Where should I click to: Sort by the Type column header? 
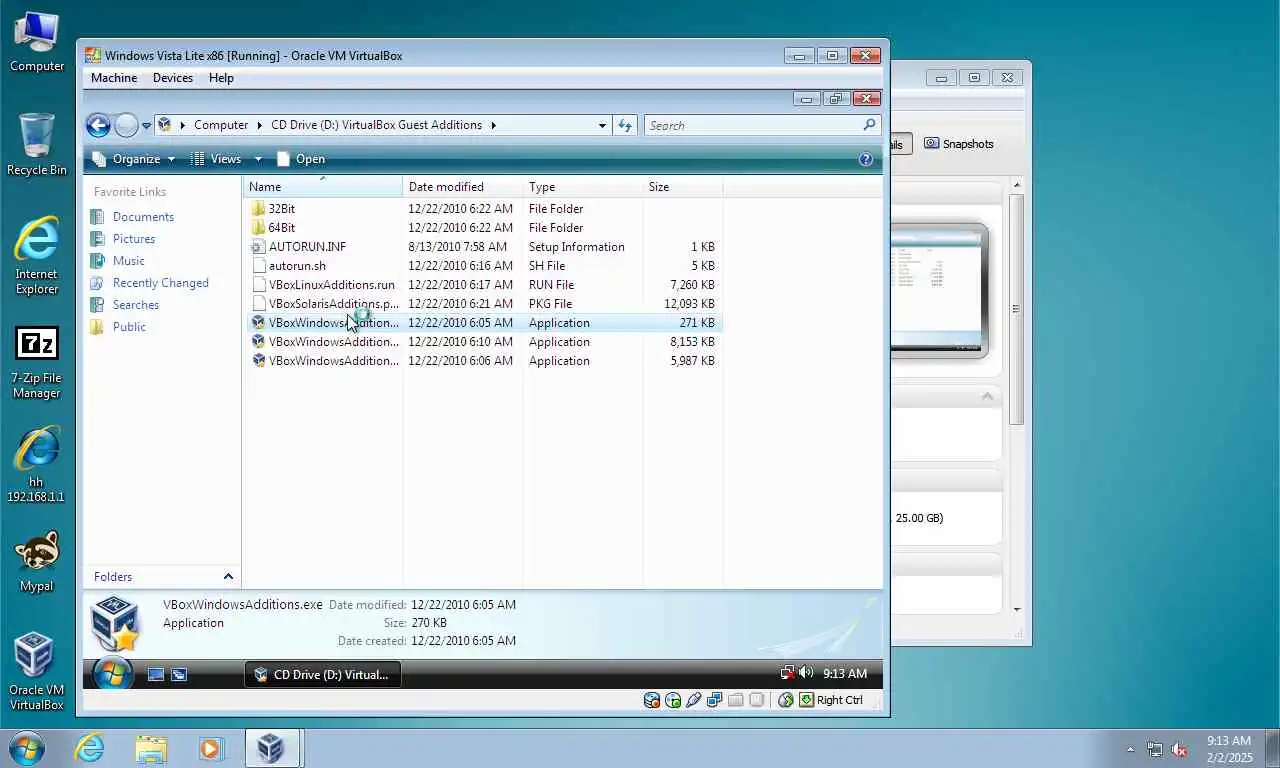point(583,187)
